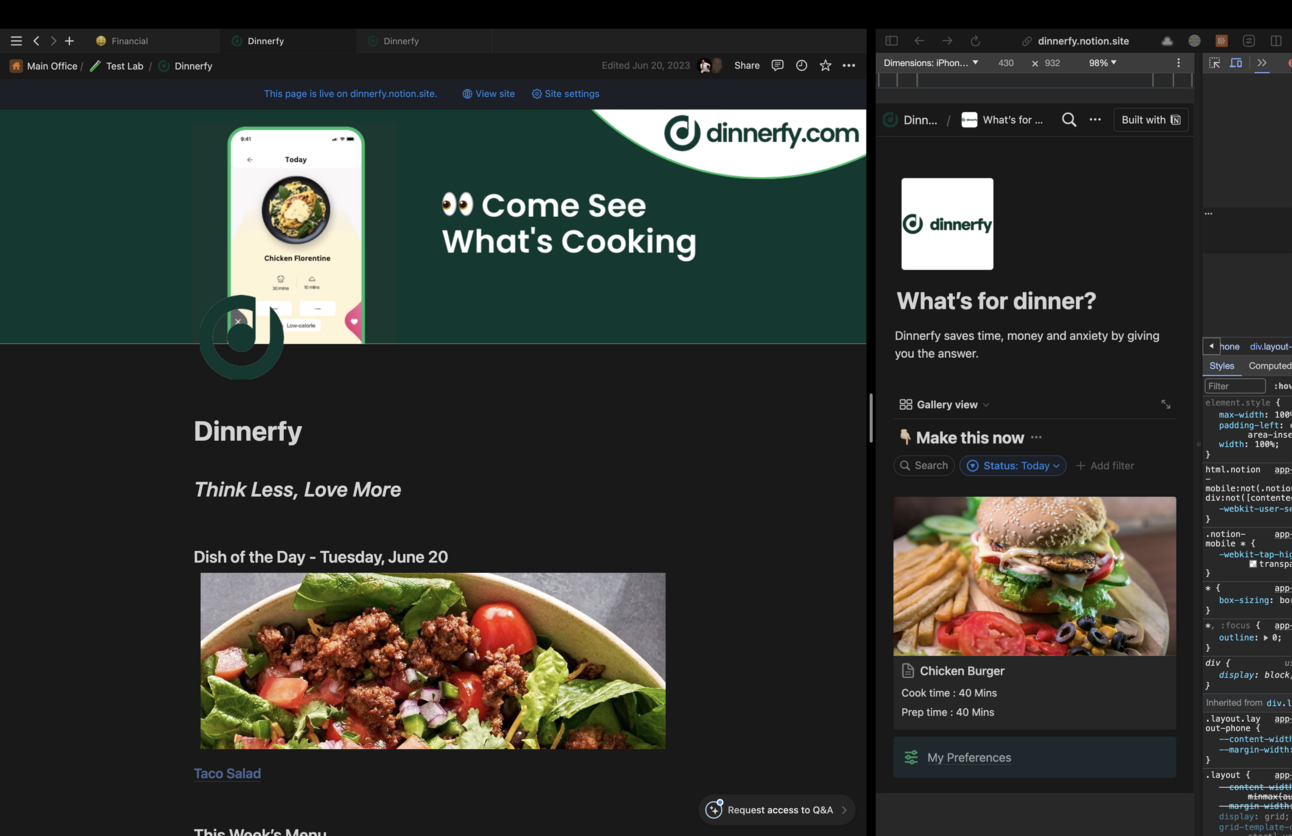Expand gallery with the full-page arrows icon
1292x836 pixels.
coord(1166,405)
